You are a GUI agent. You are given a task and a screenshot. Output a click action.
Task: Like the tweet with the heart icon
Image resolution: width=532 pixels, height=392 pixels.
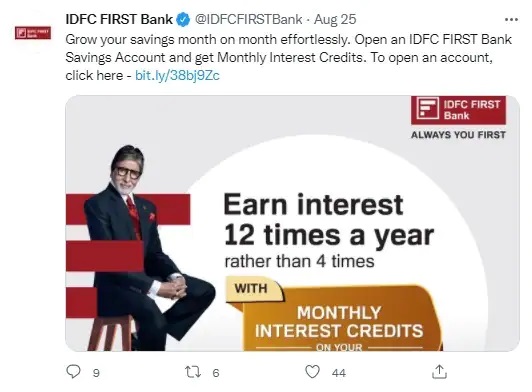(x=312, y=372)
